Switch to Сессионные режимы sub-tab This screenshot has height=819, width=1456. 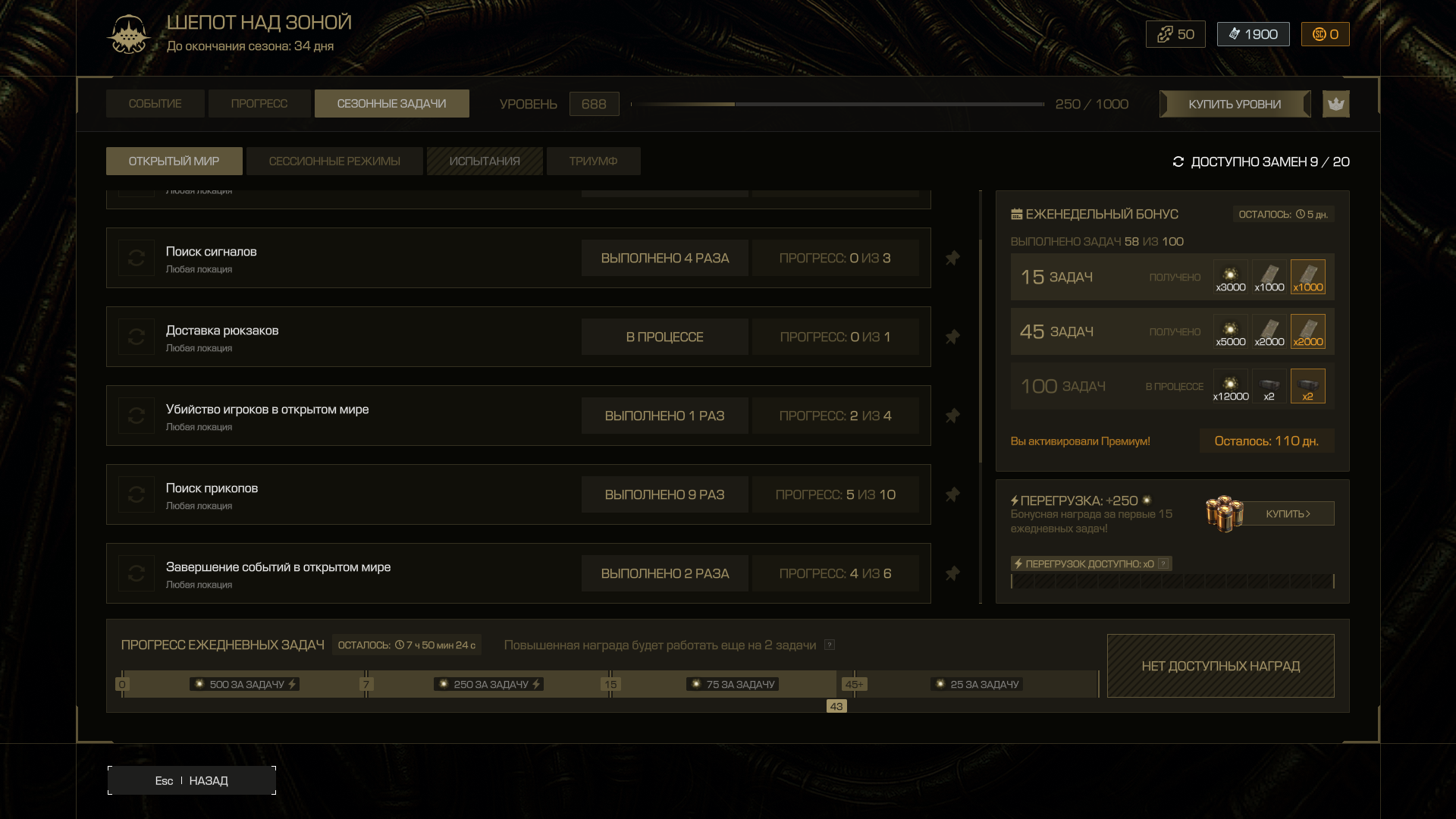334,162
